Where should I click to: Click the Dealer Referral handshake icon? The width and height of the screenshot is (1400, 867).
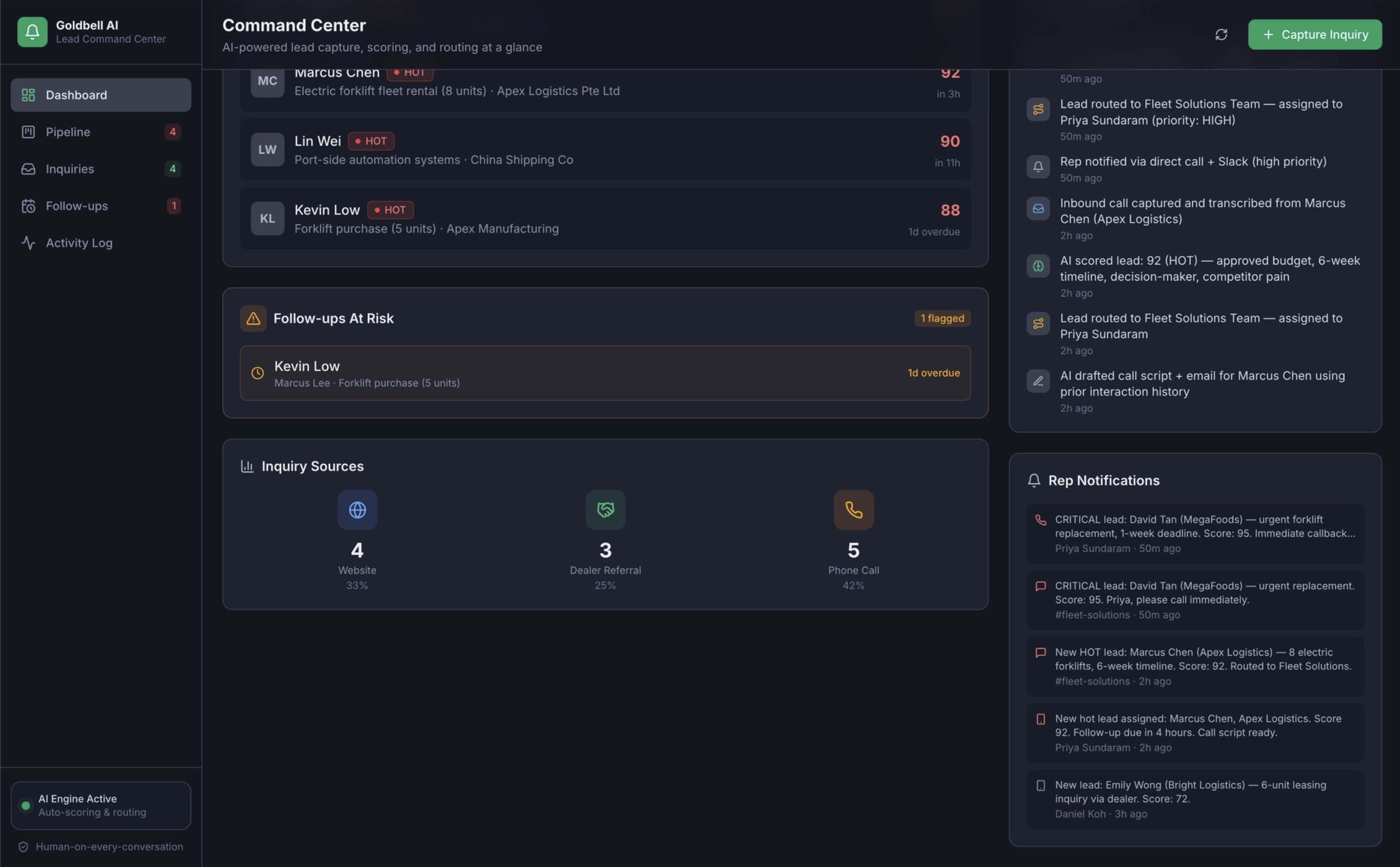[x=605, y=510]
